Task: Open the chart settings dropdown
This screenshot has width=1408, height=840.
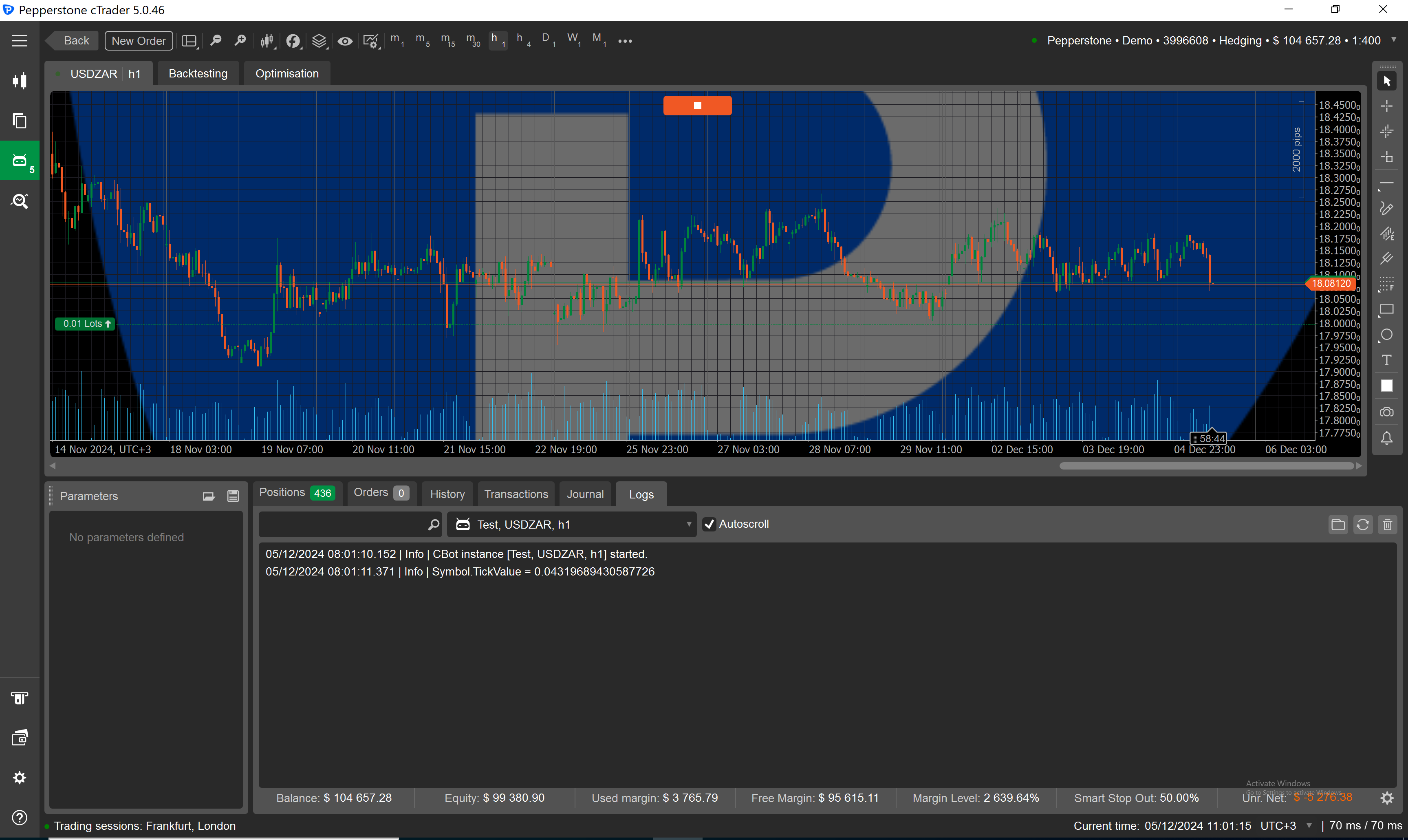Action: pyautogui.click(x=371, y=41)
